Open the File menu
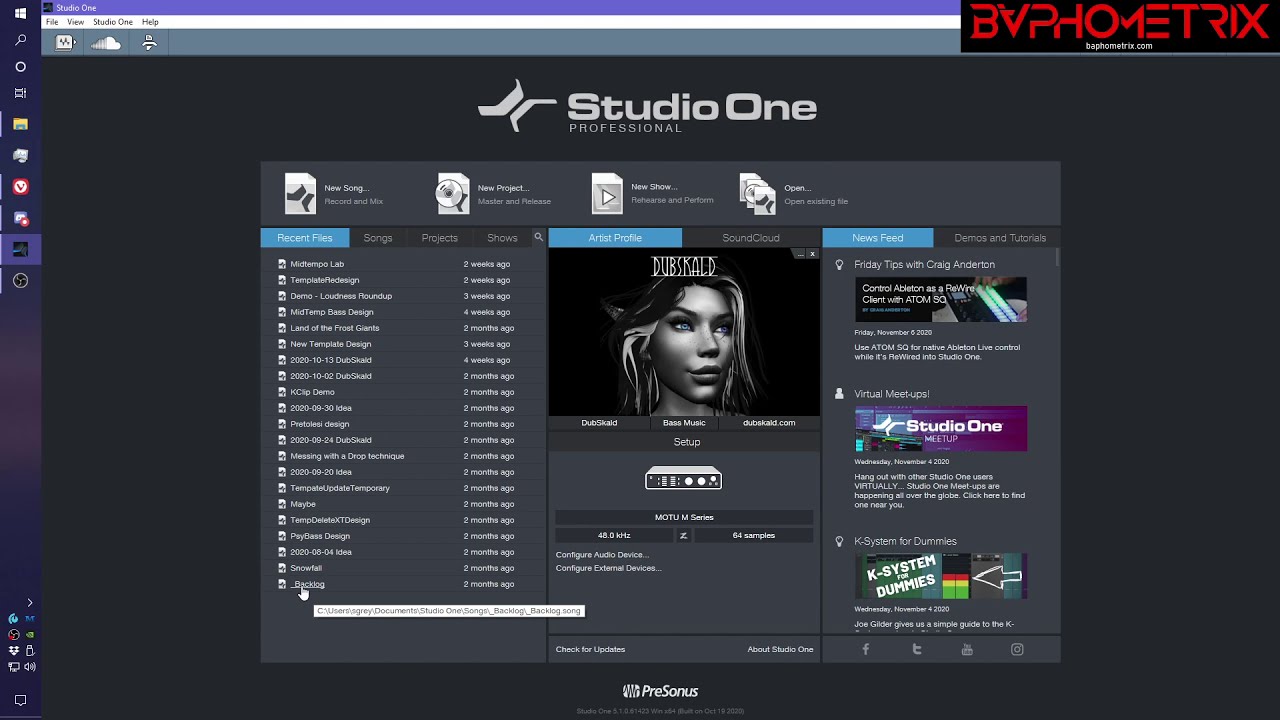 [52, 22]
